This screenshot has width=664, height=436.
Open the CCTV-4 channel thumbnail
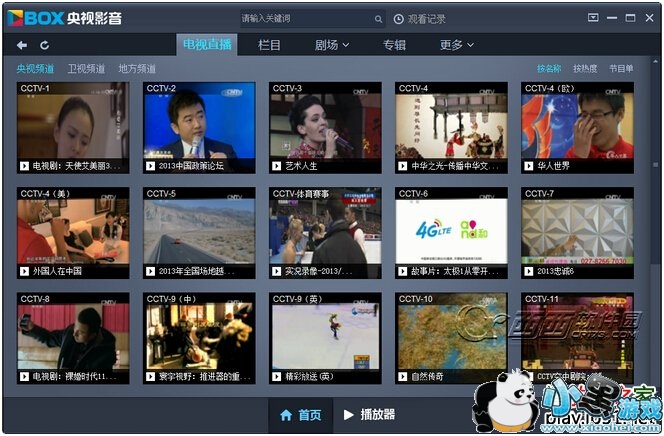tap(451, 127)
